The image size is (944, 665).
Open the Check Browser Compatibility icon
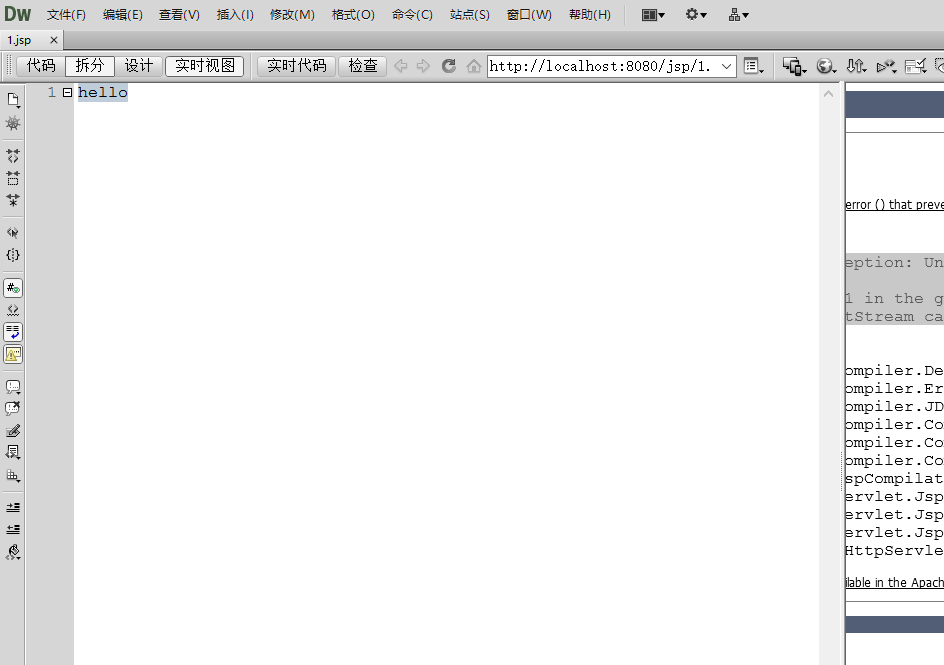(x=916, y=66)
